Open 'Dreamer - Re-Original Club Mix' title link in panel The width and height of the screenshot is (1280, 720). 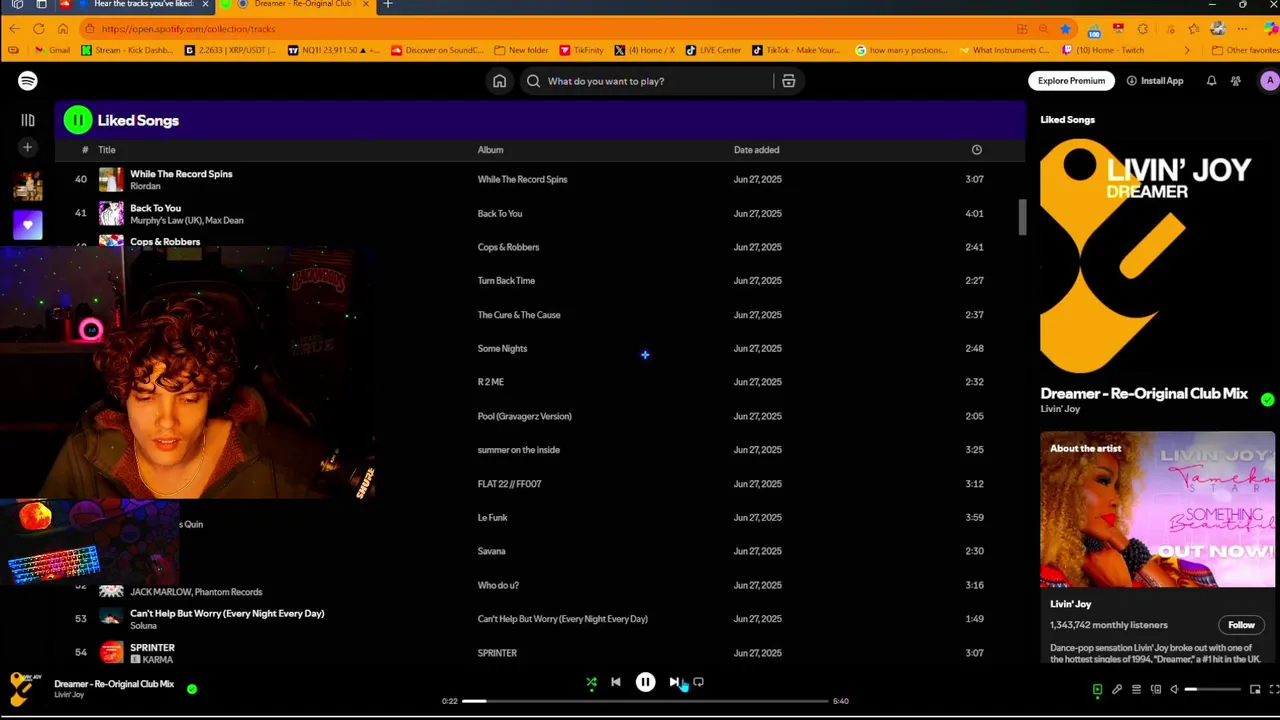tap(1144, 394)
